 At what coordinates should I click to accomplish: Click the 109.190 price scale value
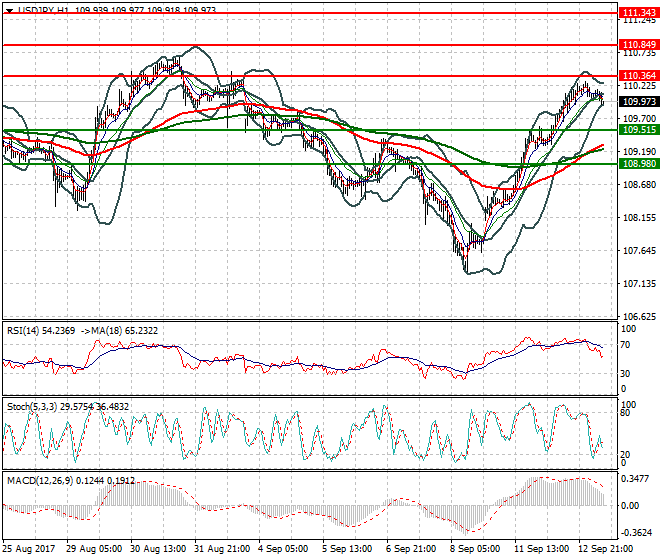[639, 152]
